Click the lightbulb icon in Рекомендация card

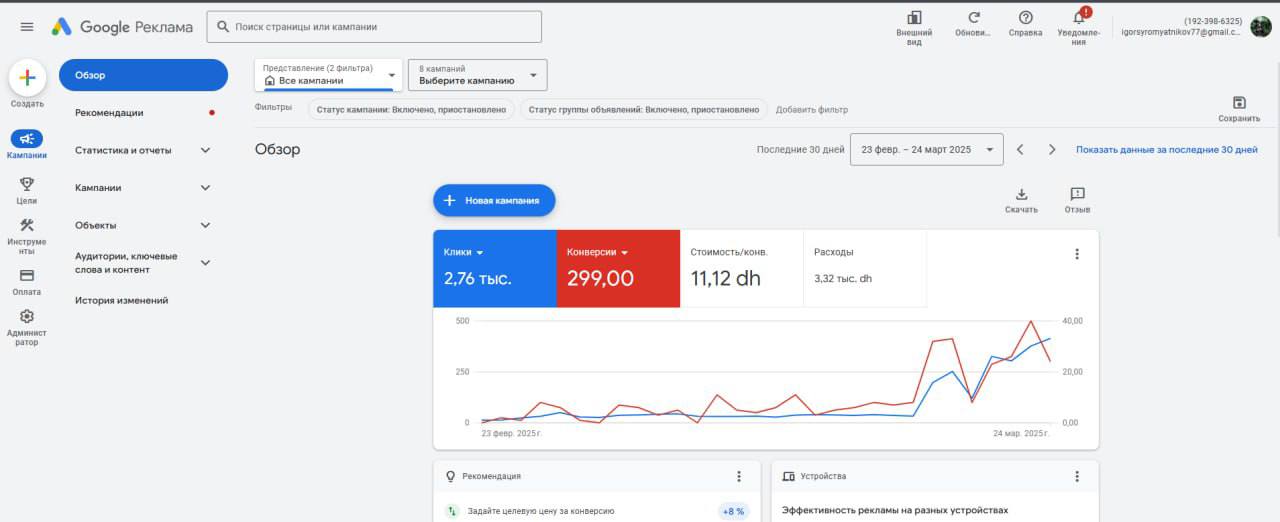click(451, 476)
